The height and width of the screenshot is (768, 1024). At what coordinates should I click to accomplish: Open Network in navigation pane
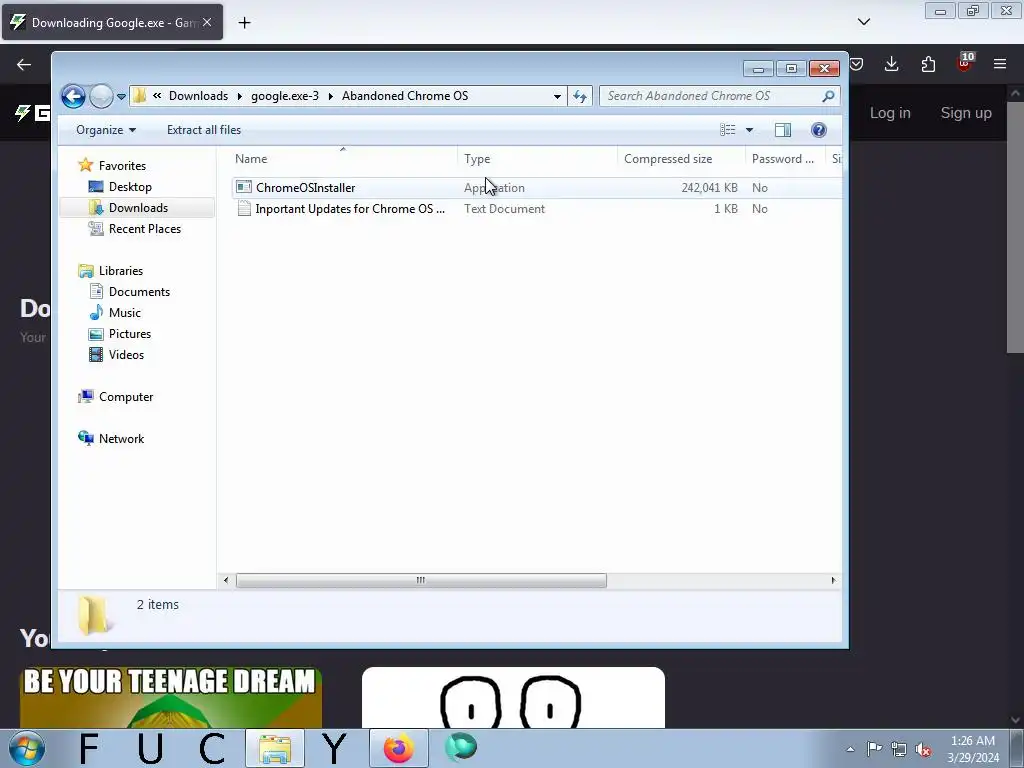[121, 439]
